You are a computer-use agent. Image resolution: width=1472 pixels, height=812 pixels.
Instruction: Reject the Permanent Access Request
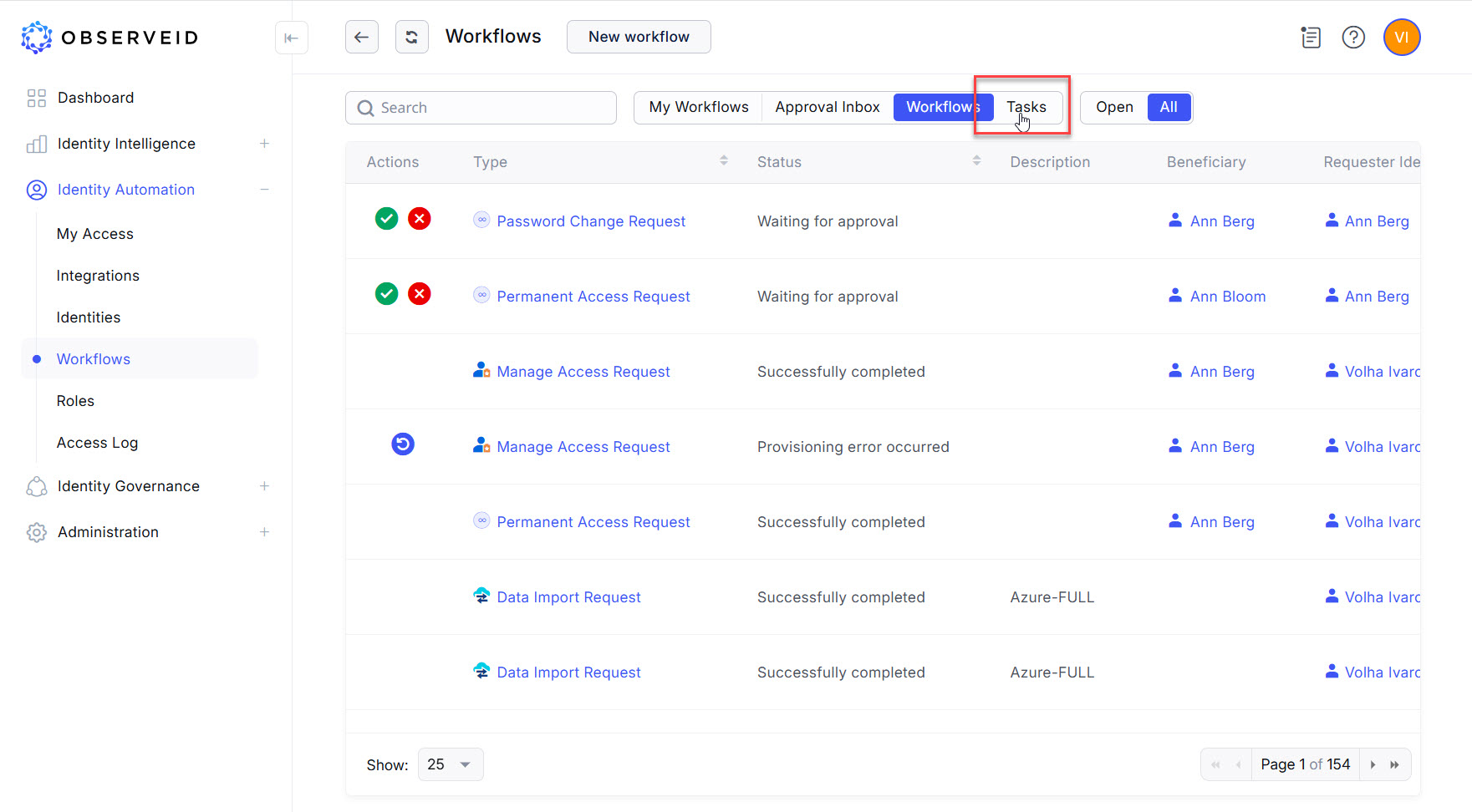[x=419, y=294]
